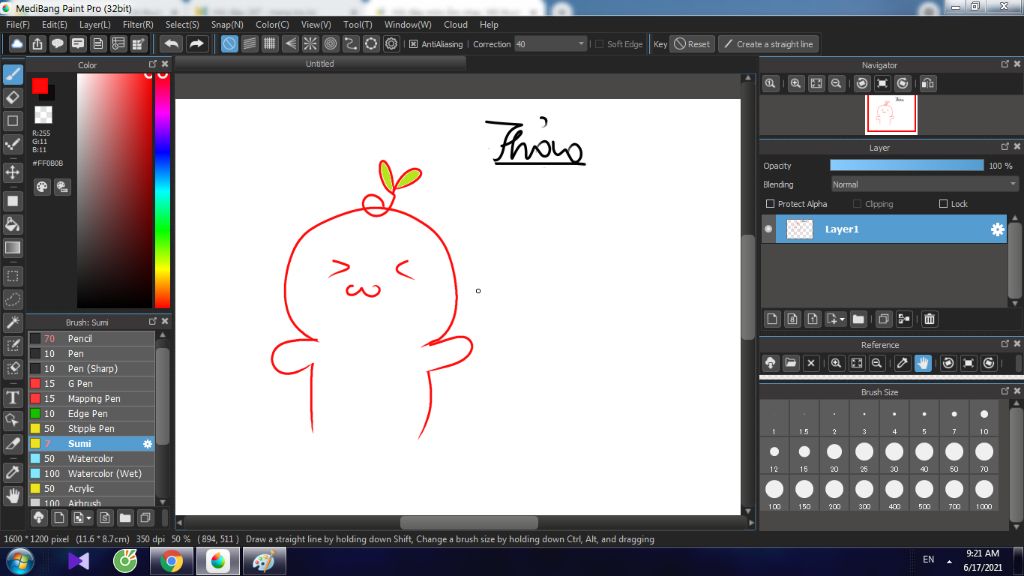Enable parallel snap guide
Image resolution: width=1024 pixels, height=576 pixels.
click(x=249, y=44)
